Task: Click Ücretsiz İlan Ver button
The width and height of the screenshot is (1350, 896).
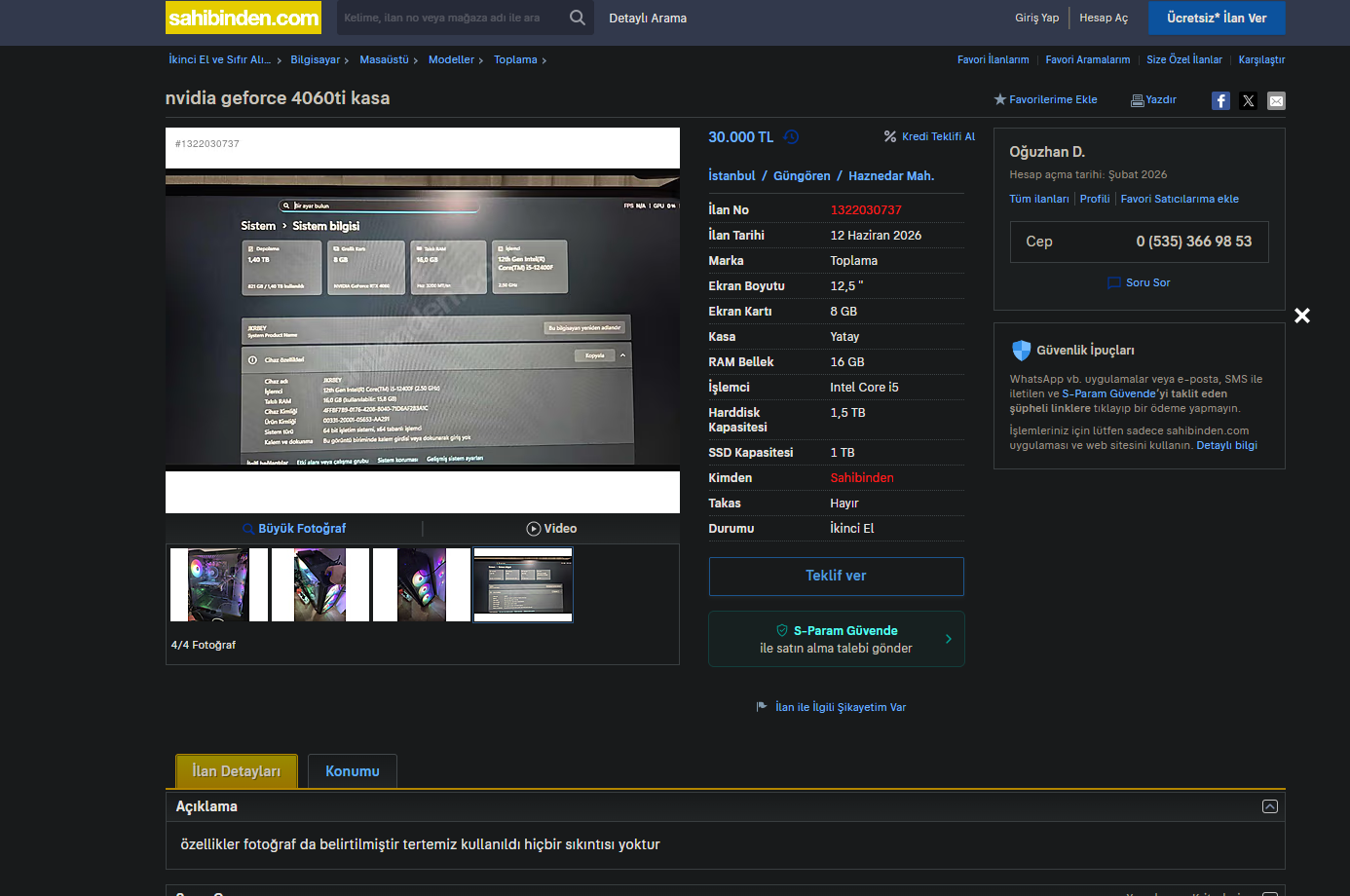Action: point(1217,18)
